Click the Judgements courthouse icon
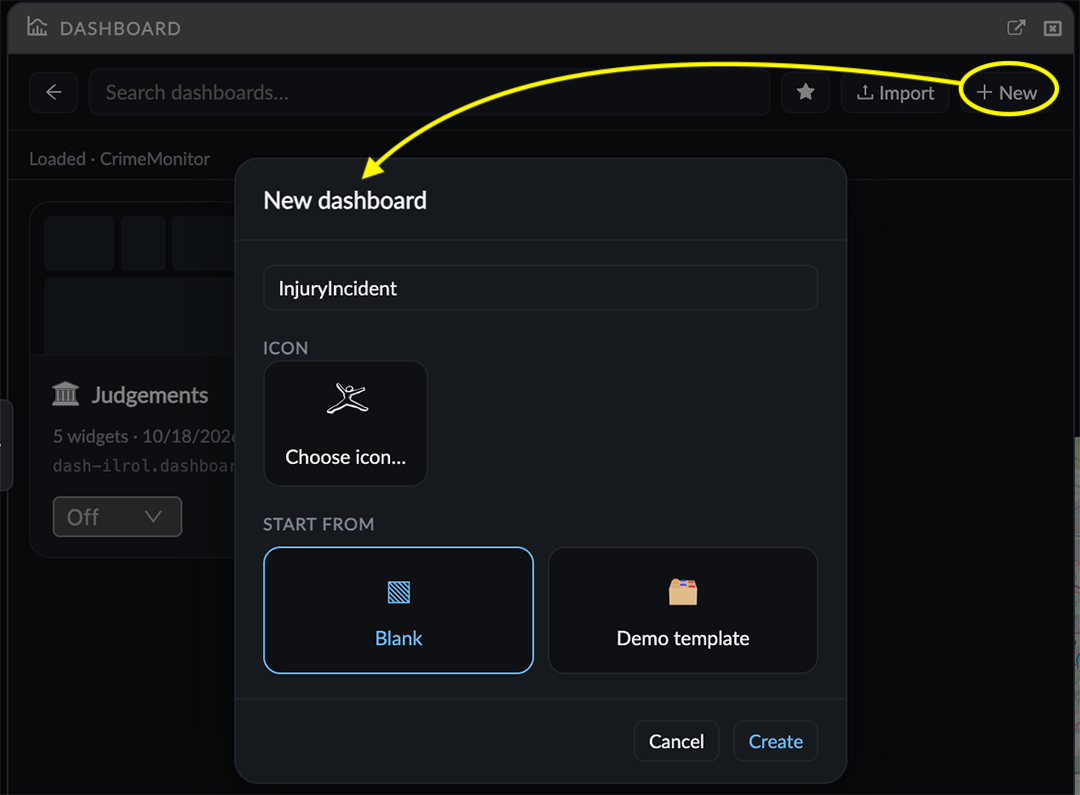Viewport: 1080px width, 795px height. (65, 394)
